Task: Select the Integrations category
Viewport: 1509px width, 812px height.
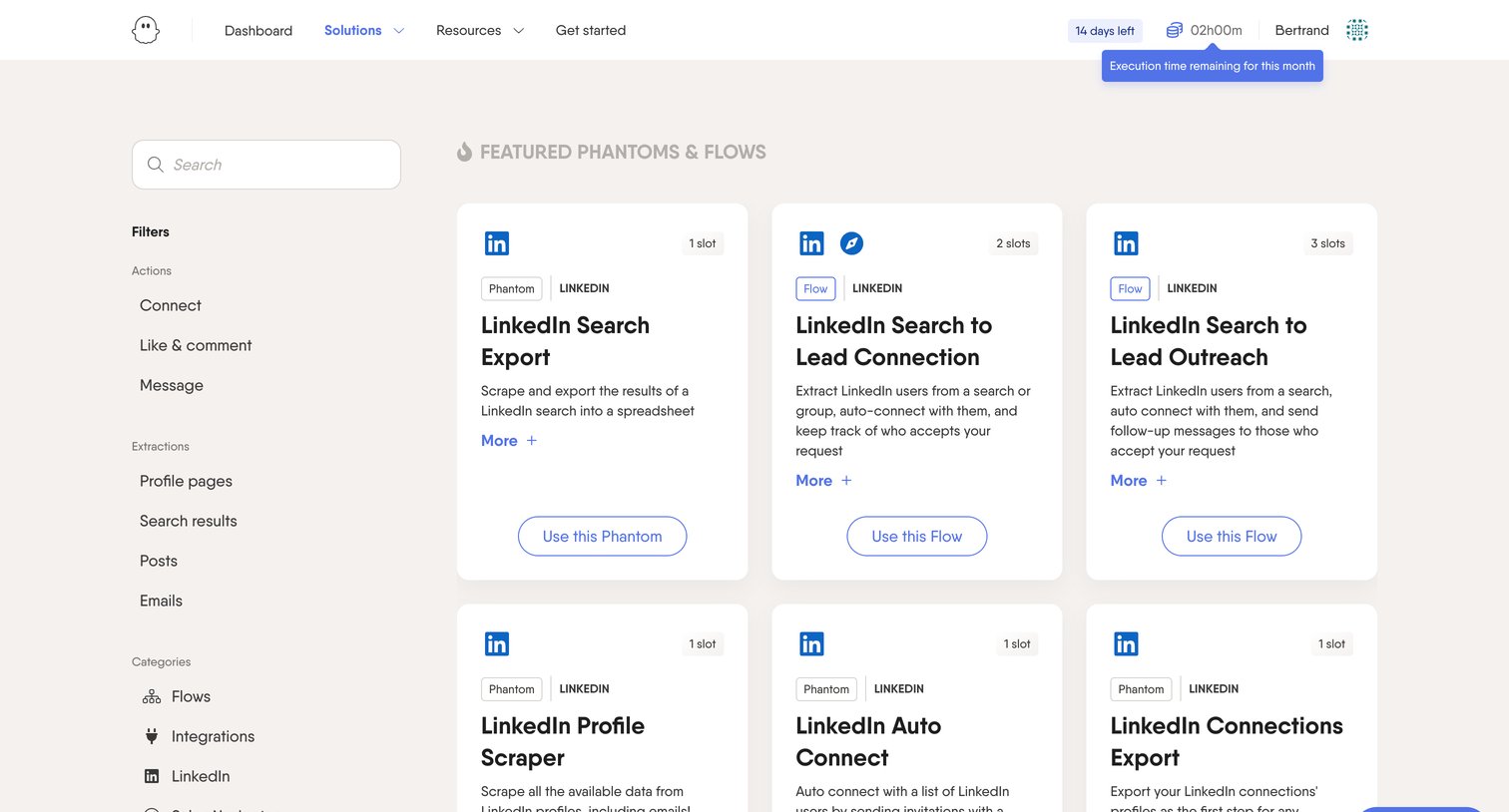Action: coord(213,736)
